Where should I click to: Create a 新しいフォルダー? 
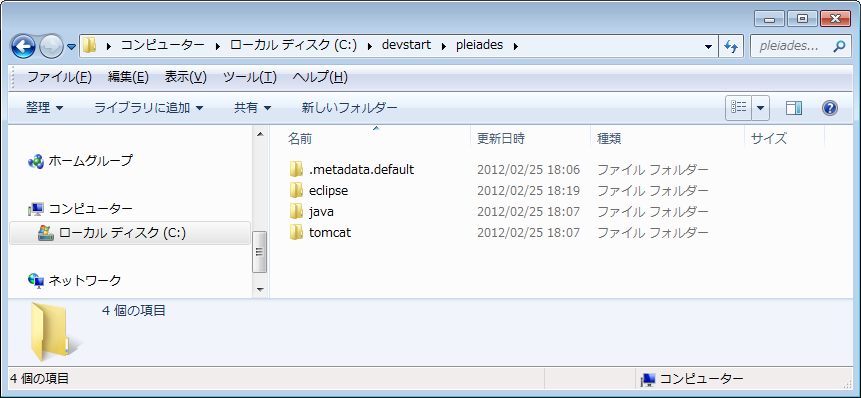(x=349, y=108)
